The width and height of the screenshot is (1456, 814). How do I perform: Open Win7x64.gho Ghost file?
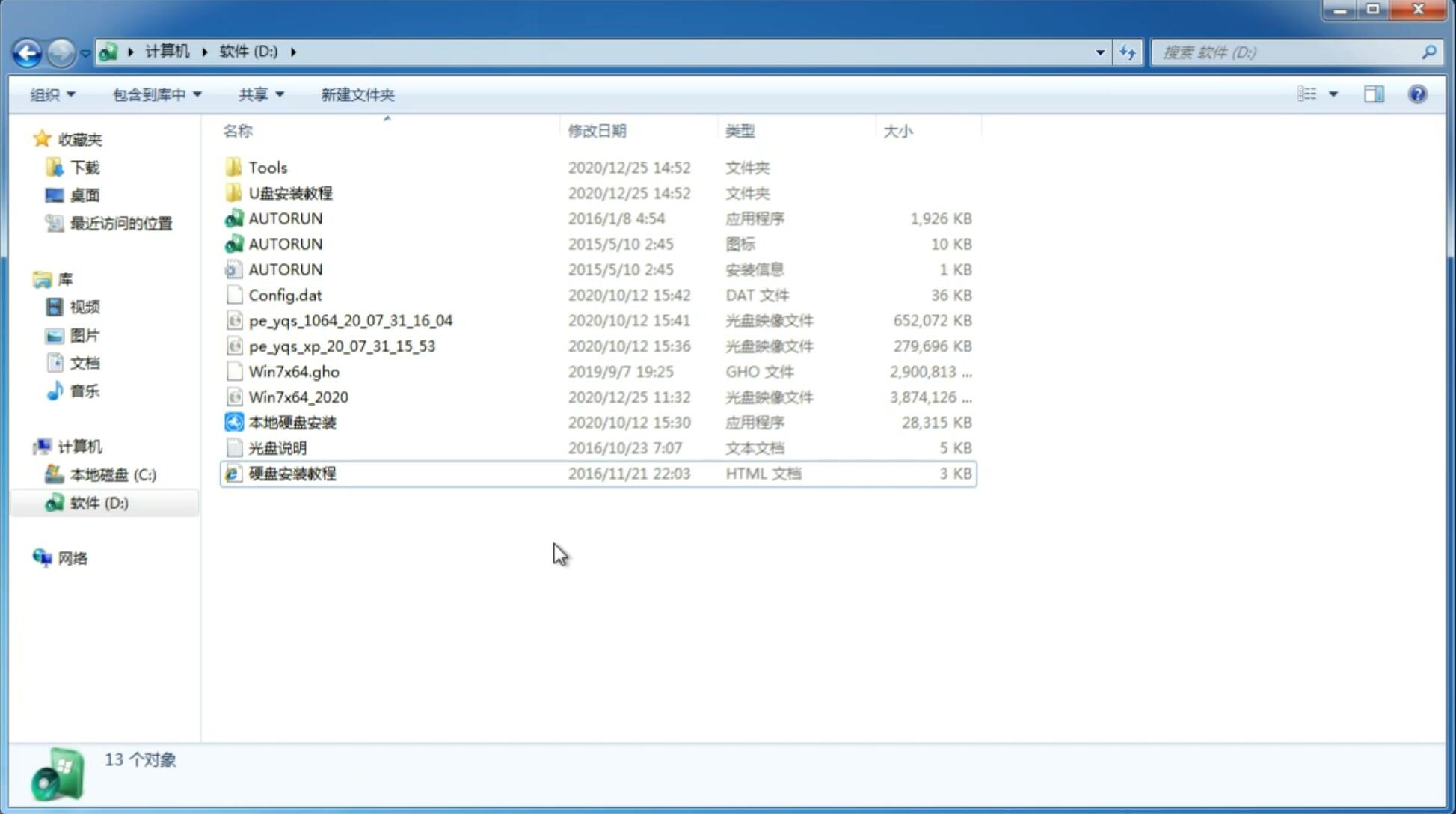click(294, 371)
